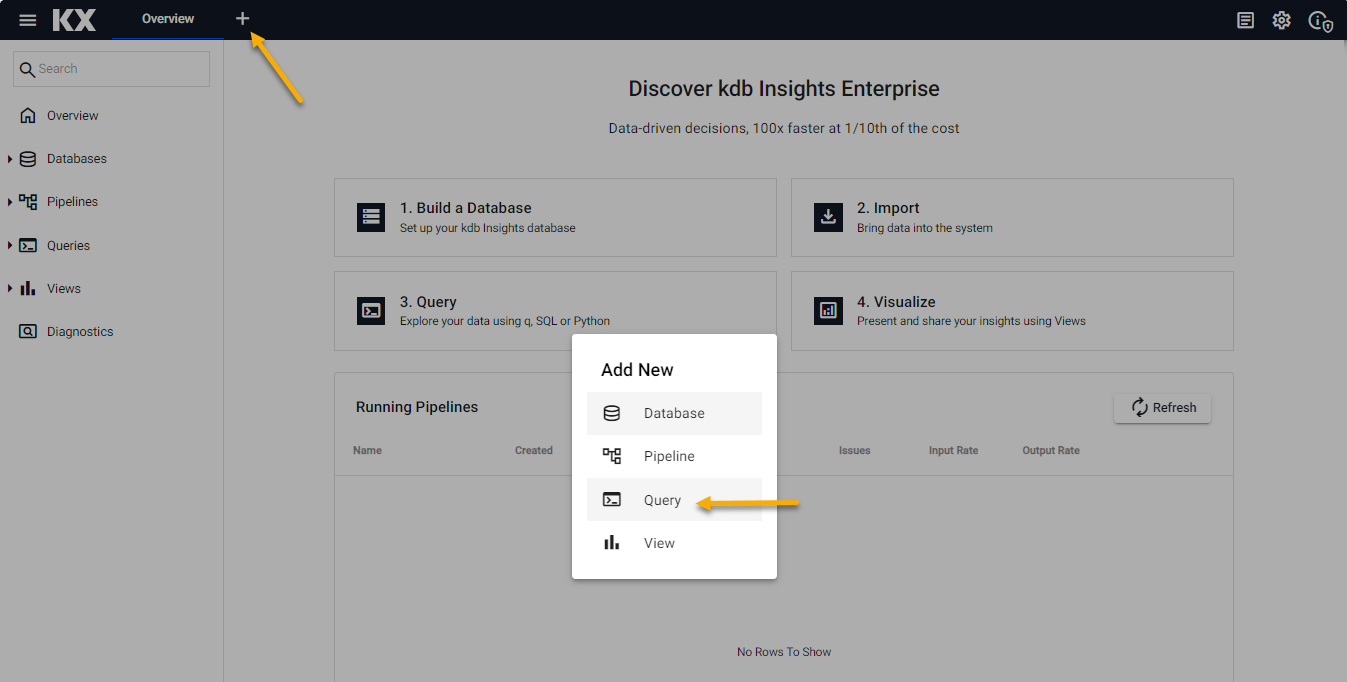This screenshot has width=1347, height=682.
Task: Open settings gear in header
Action: (1281, 20)
